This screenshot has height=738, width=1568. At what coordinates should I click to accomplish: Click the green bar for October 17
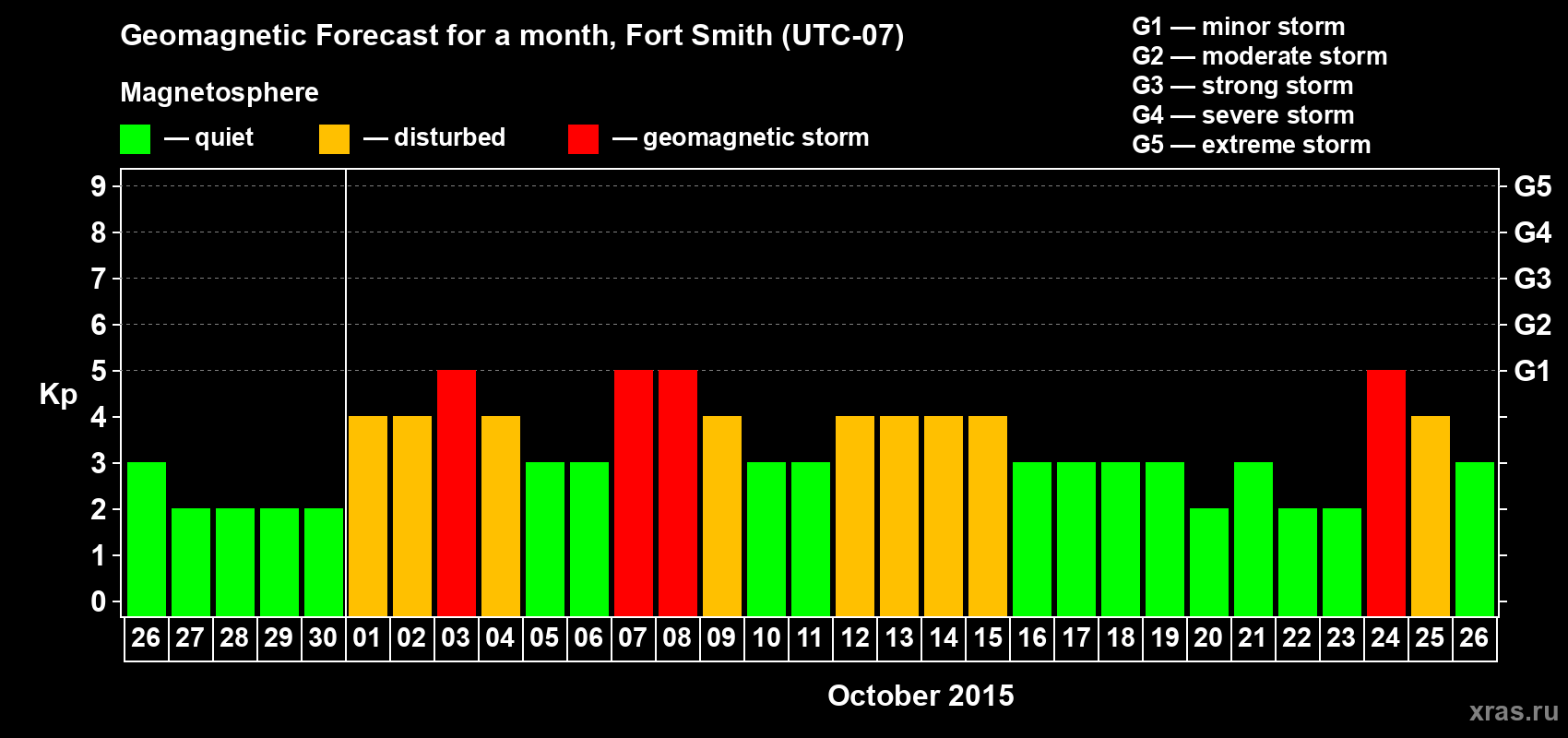click(x=1076, y=539)
